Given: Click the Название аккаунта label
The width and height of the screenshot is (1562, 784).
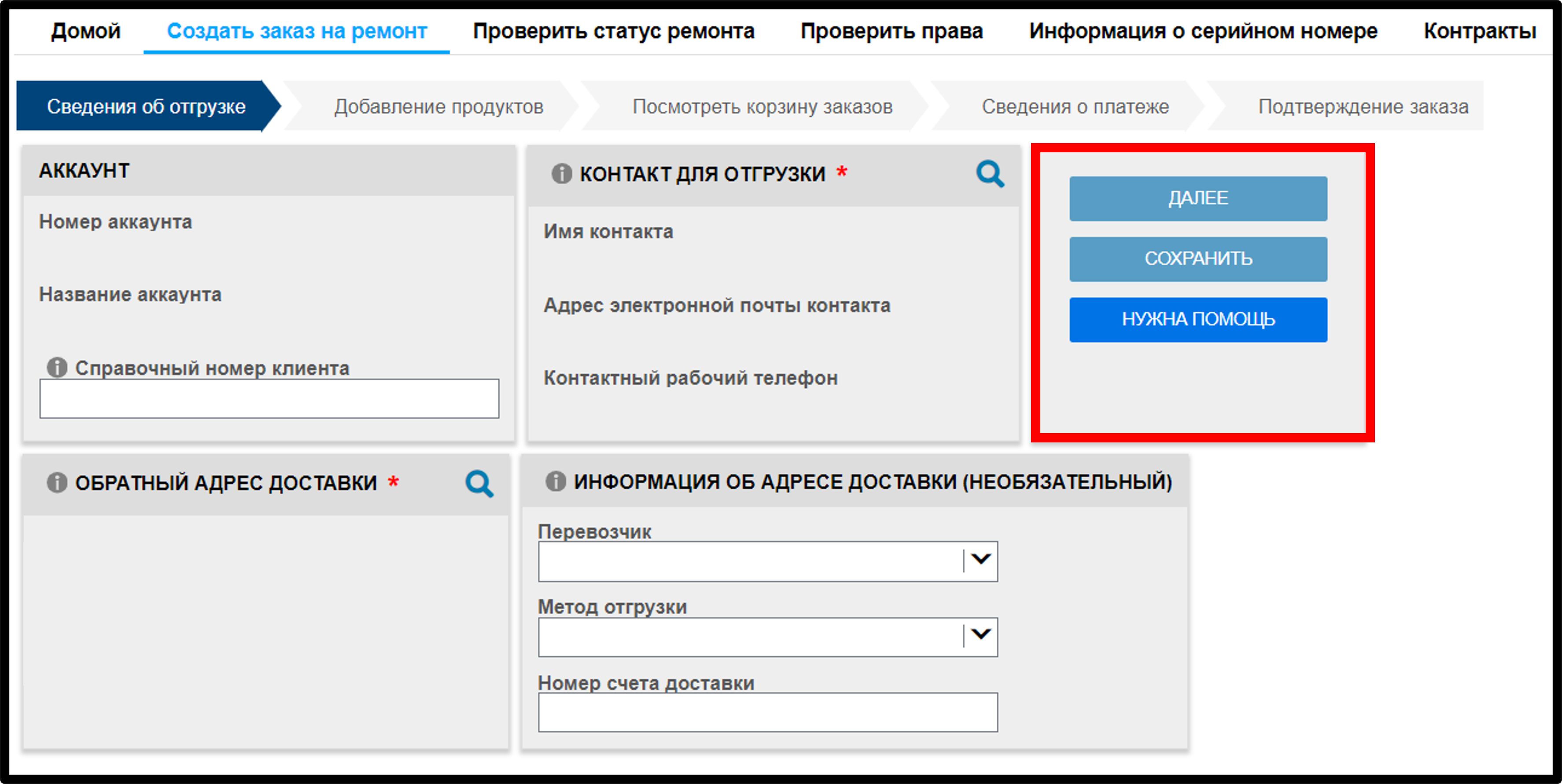Looking at the screenshot, I should [x=130, y=294].
